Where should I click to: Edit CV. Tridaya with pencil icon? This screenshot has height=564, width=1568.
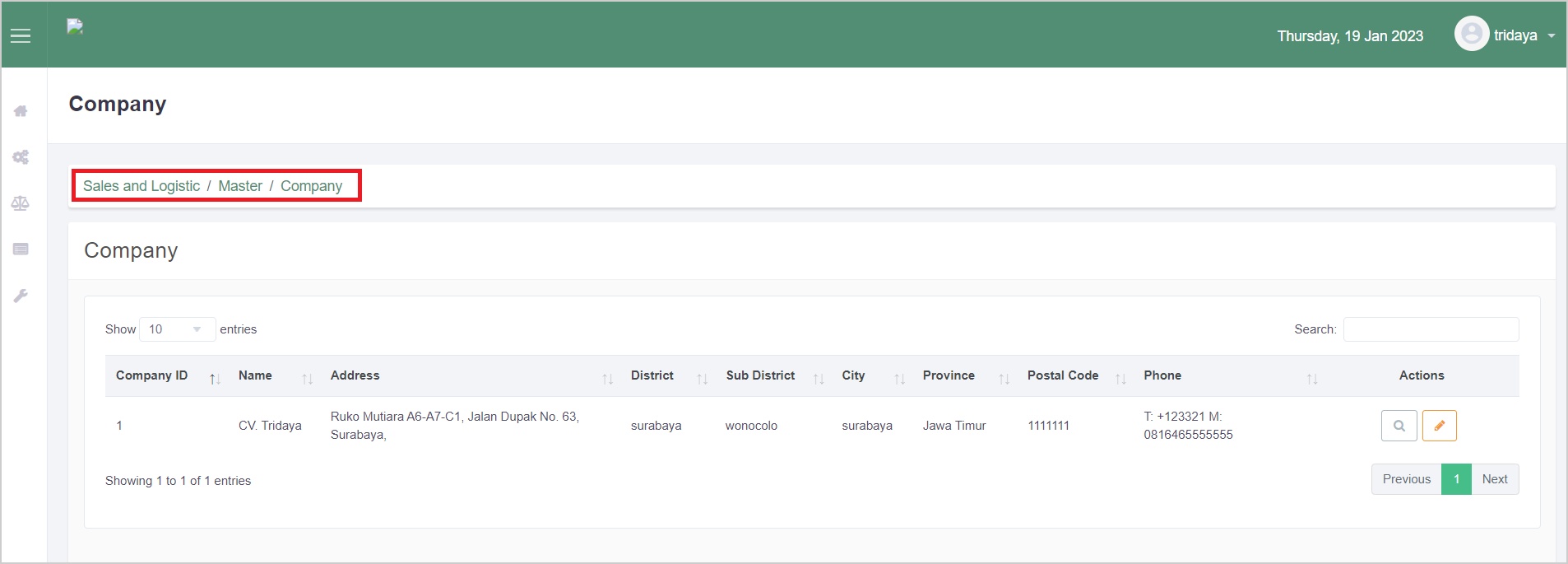1439,426
